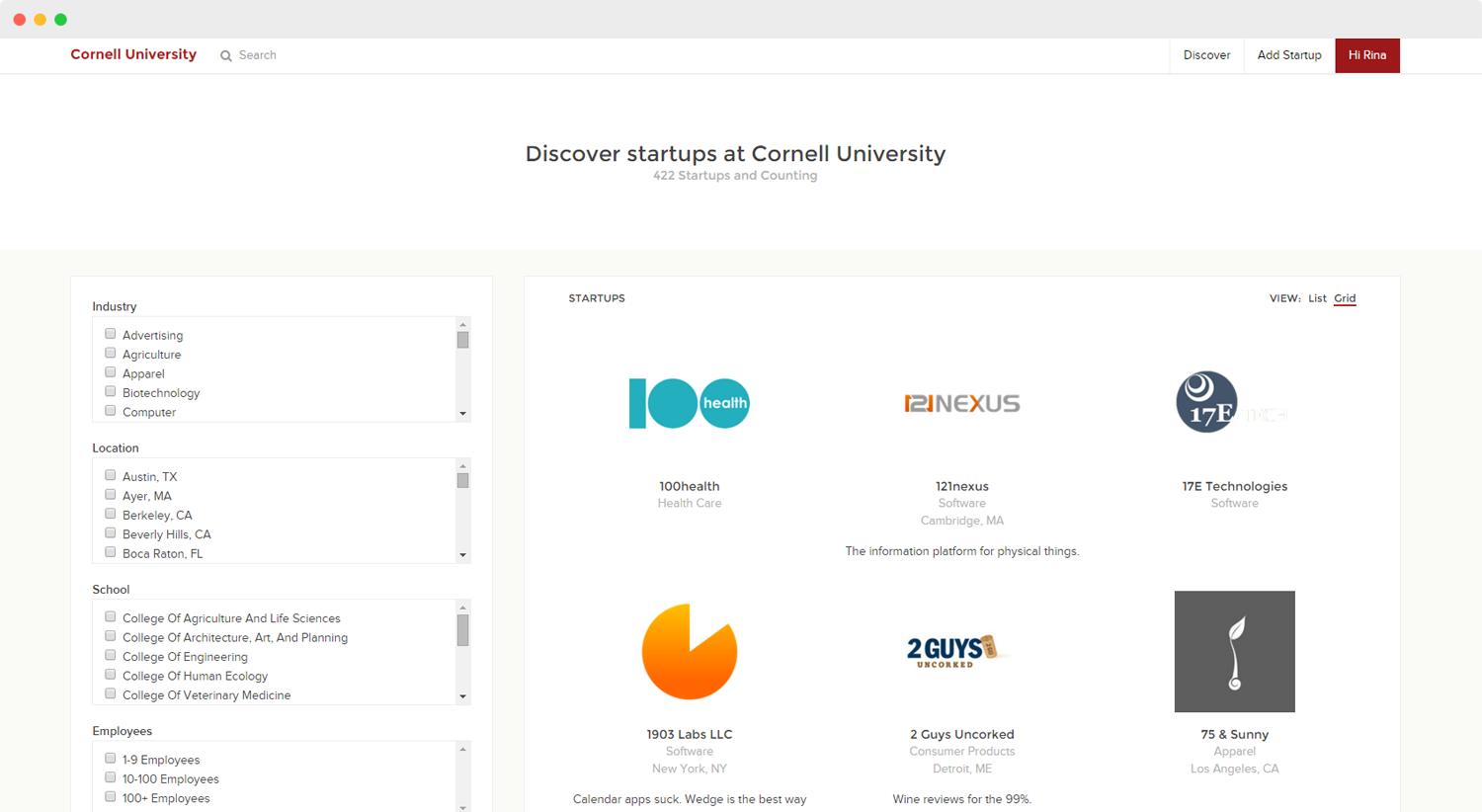Image resolution: width=1482 pixels, height=812 pixels.
Task: Click the New York, NY location text
Action: 690,769
